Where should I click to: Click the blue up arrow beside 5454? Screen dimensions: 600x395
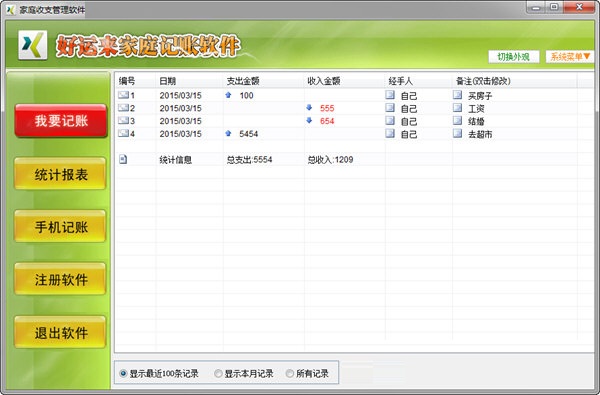(x=228, y=133)
